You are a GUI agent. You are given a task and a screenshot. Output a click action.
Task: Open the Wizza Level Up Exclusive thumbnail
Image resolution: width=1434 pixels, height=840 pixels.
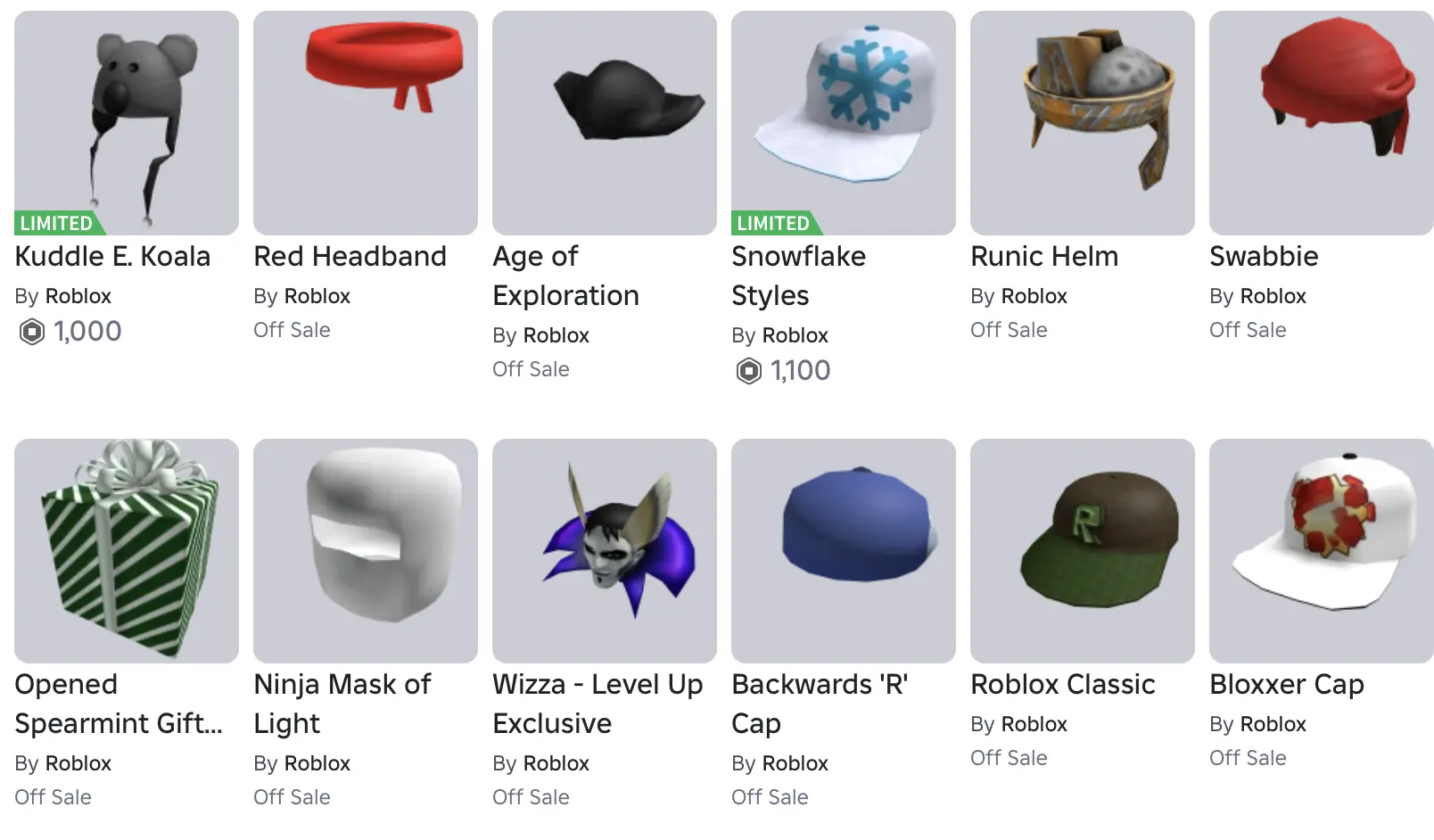[x=605, y=551]
